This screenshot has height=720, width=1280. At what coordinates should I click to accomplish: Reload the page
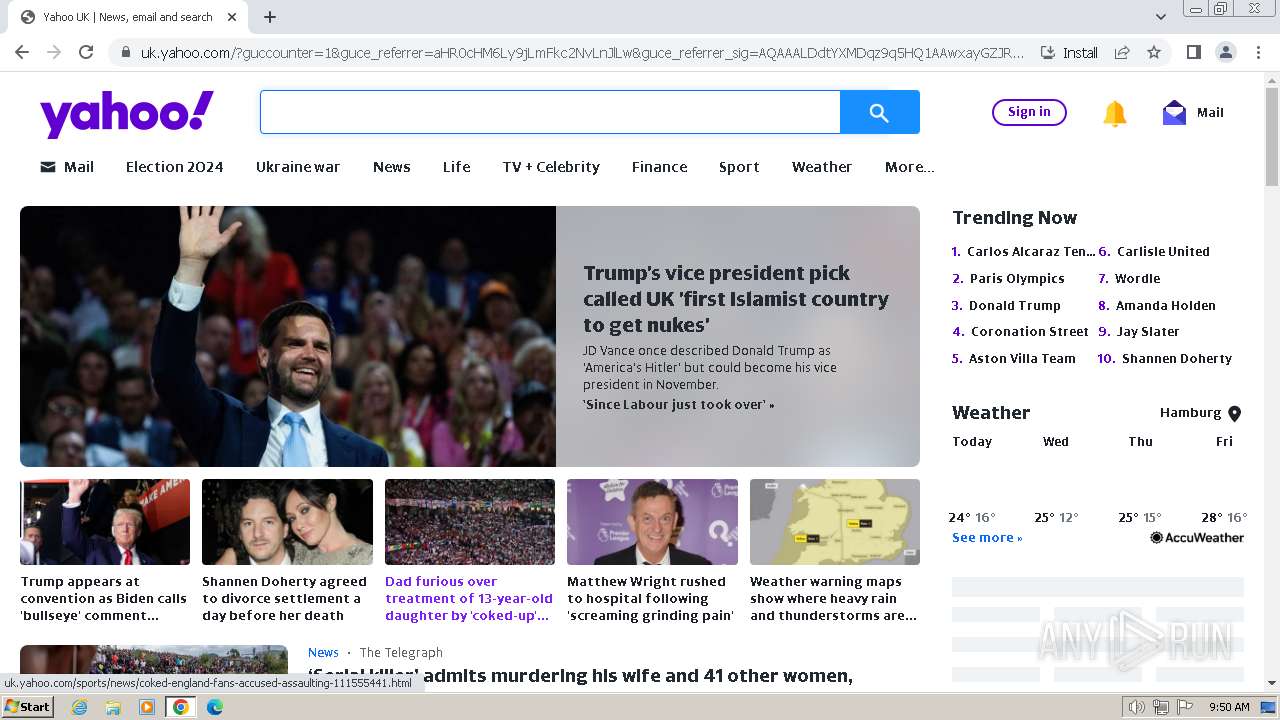[86, 52]
